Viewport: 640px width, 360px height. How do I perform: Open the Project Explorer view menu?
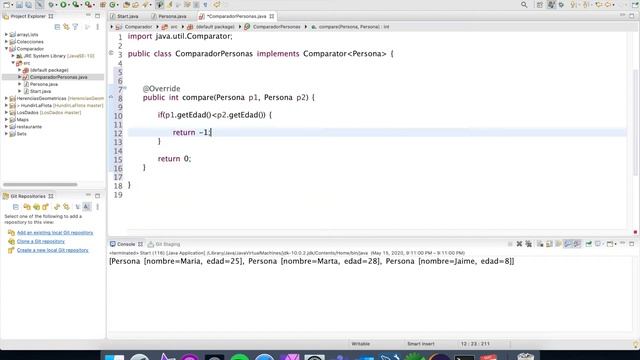(x=98, y=27)
